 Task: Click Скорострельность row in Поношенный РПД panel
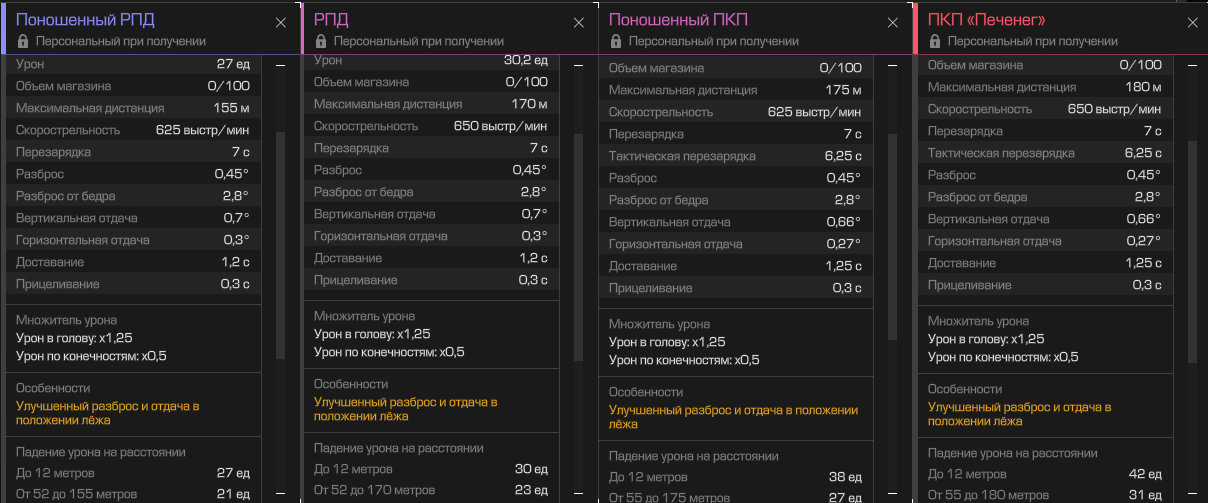tap(133, 130)
